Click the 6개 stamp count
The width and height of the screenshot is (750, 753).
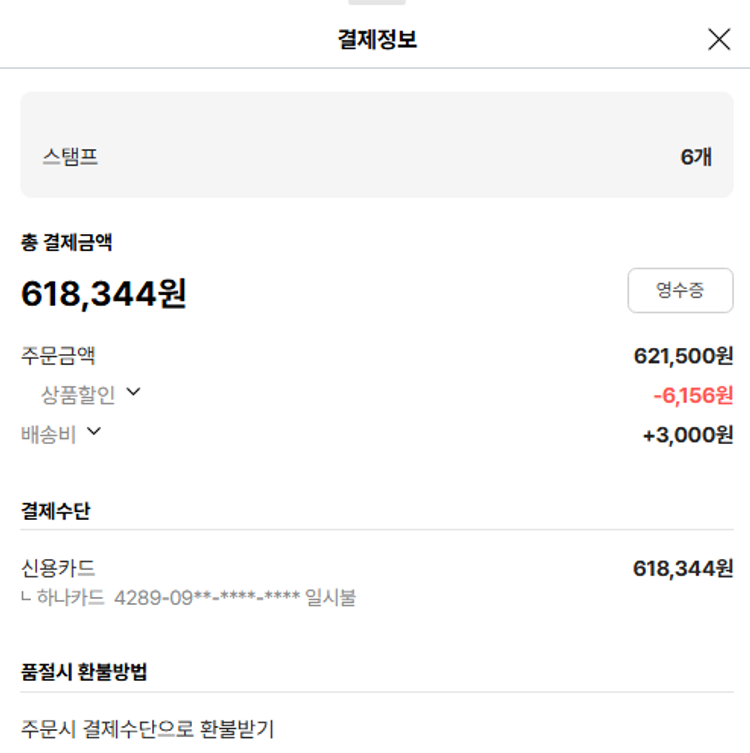(695, 157)
